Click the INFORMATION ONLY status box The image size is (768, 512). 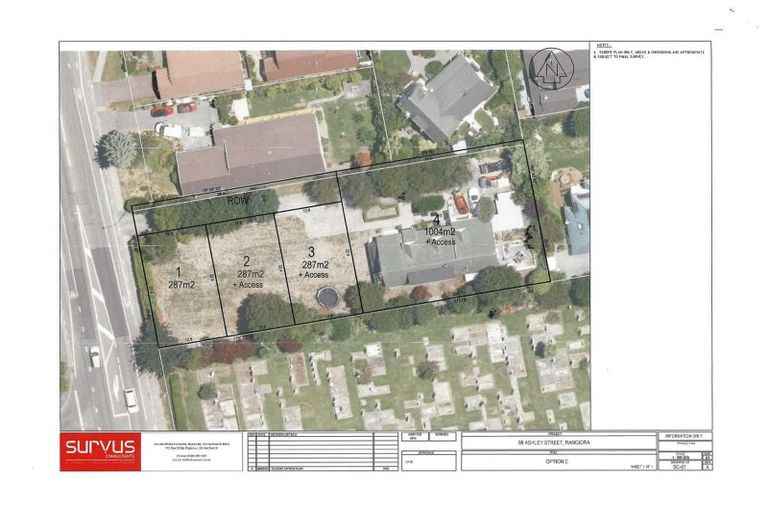click(685, 436)
